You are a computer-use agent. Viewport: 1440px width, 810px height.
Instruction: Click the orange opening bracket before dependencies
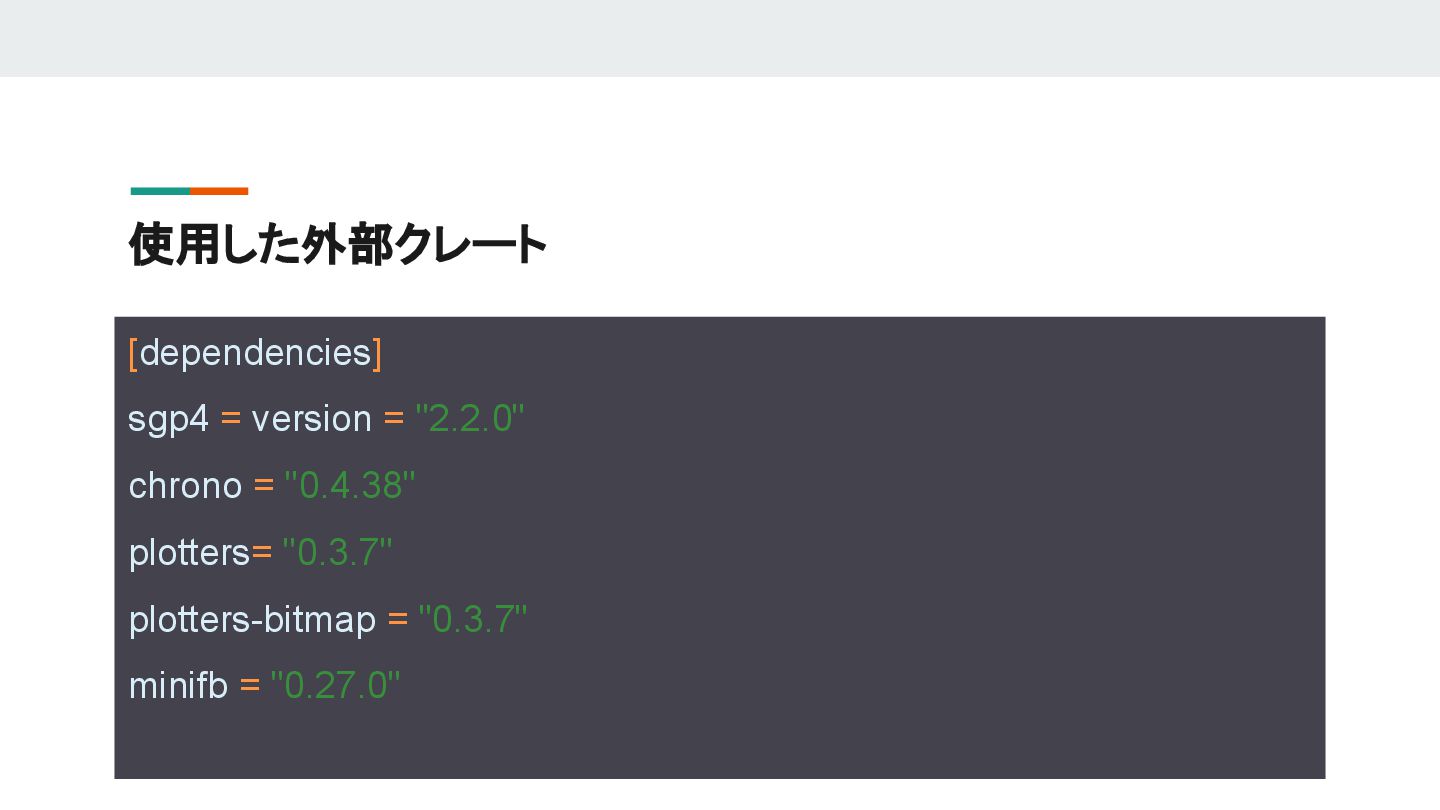[x=133, y=353]
